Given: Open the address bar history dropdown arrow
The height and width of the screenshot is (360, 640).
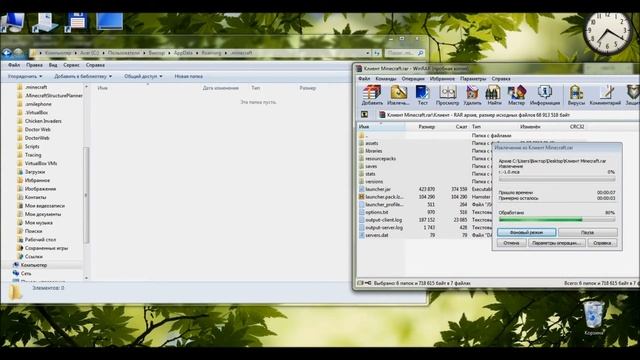Looking at the screenshot, I should pos(368,53).
